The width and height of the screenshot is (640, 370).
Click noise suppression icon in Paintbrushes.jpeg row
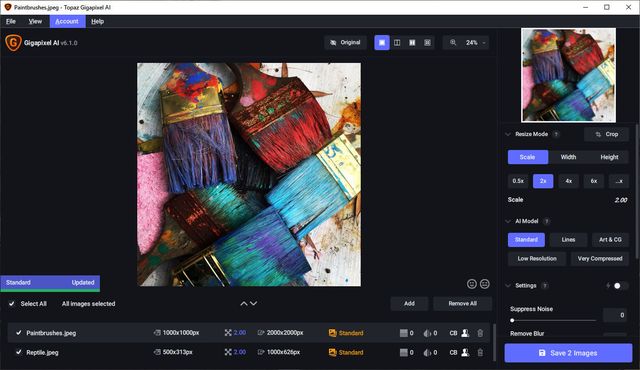click(x=404, y=333)
